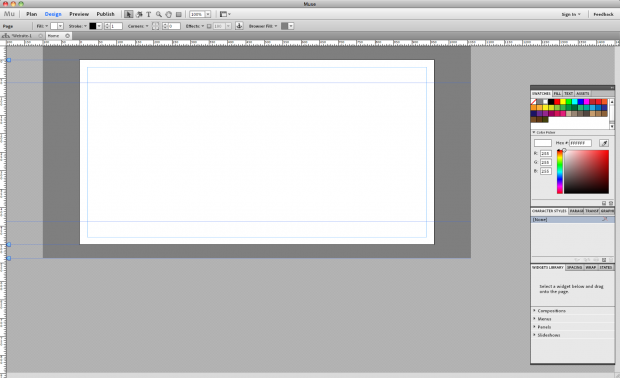Click the stroke weight input field
The height and width of the screenshot is (378, 620).
[x=116, y=26]
